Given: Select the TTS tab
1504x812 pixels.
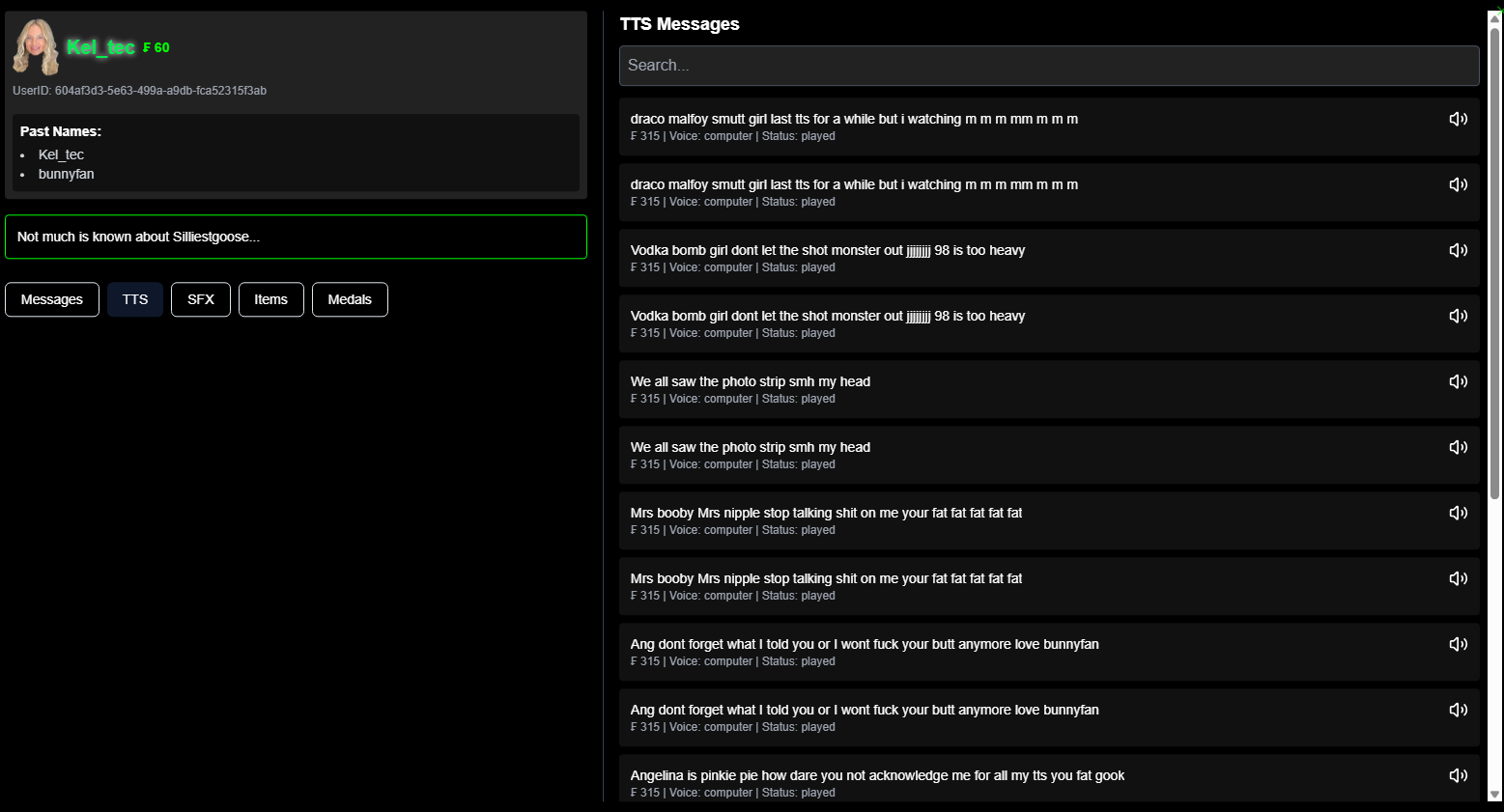Looking at the screenshot, I should [135, 299].
